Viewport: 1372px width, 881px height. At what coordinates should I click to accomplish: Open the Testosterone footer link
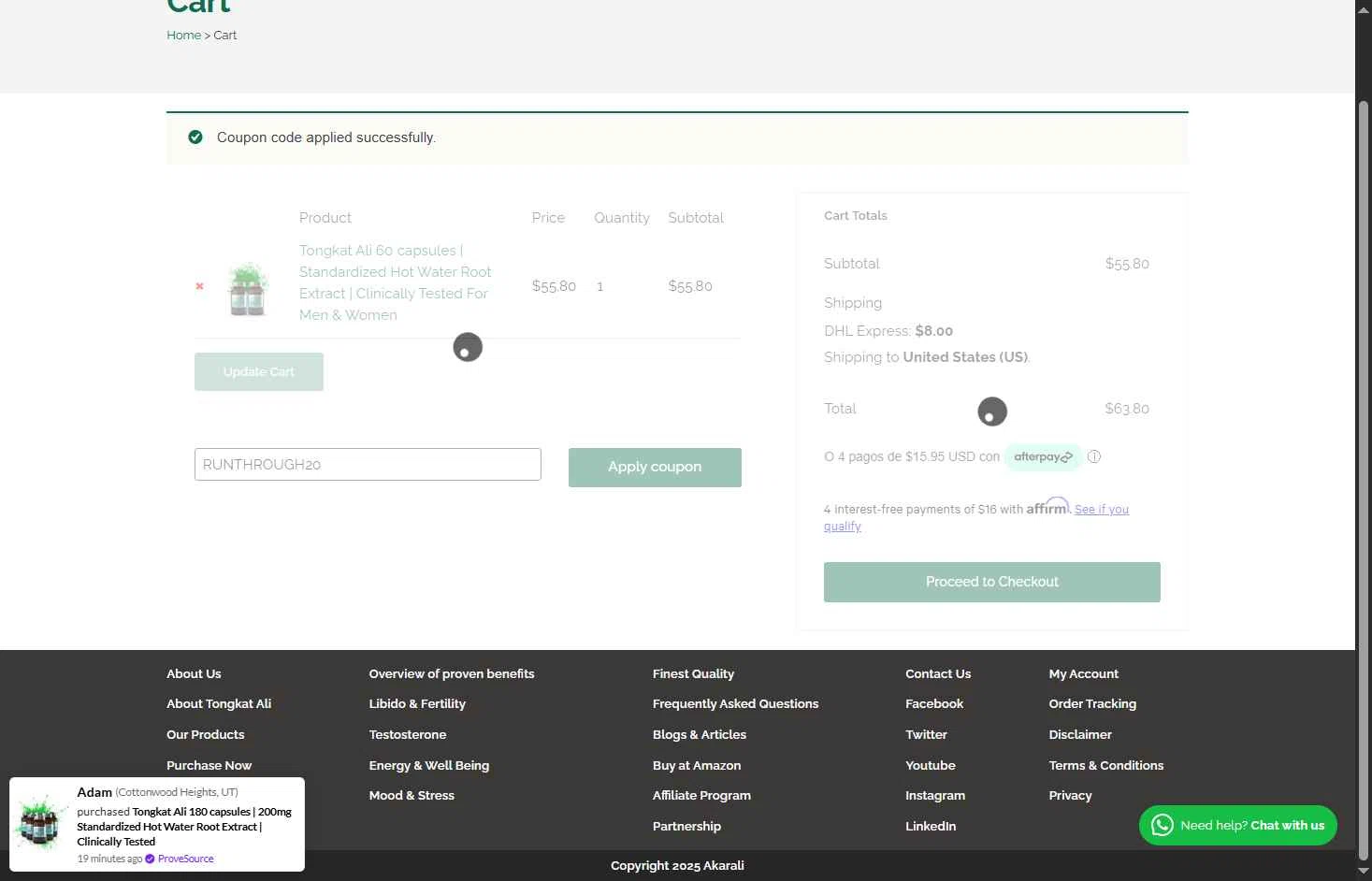pos(408,734)
